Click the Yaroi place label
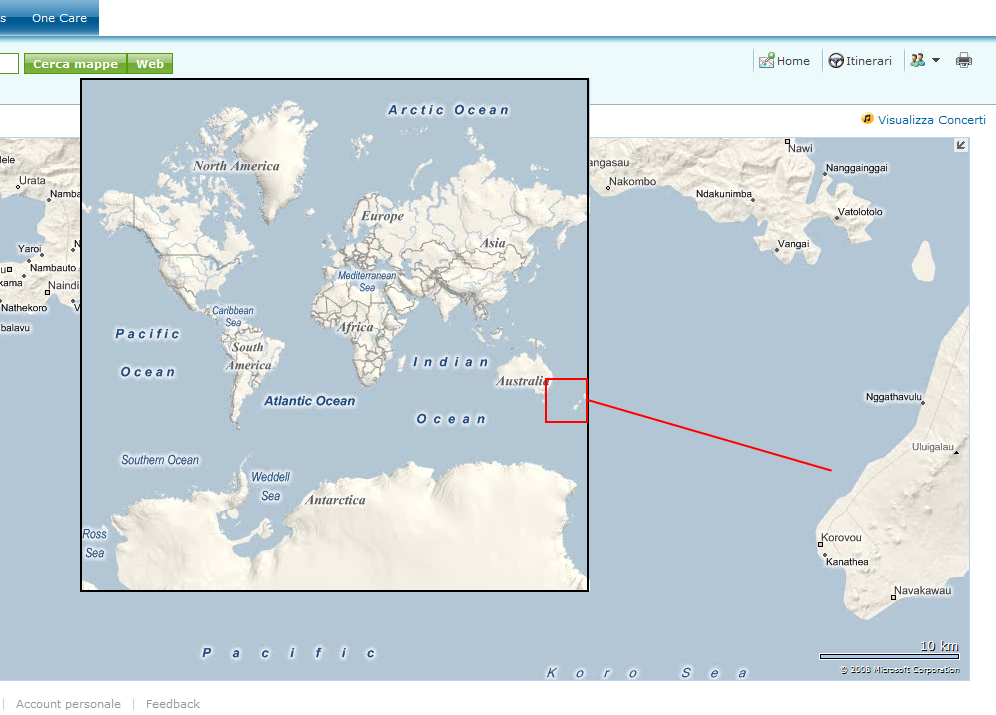Screen dimensions: 996x715 tap(29, 249)
